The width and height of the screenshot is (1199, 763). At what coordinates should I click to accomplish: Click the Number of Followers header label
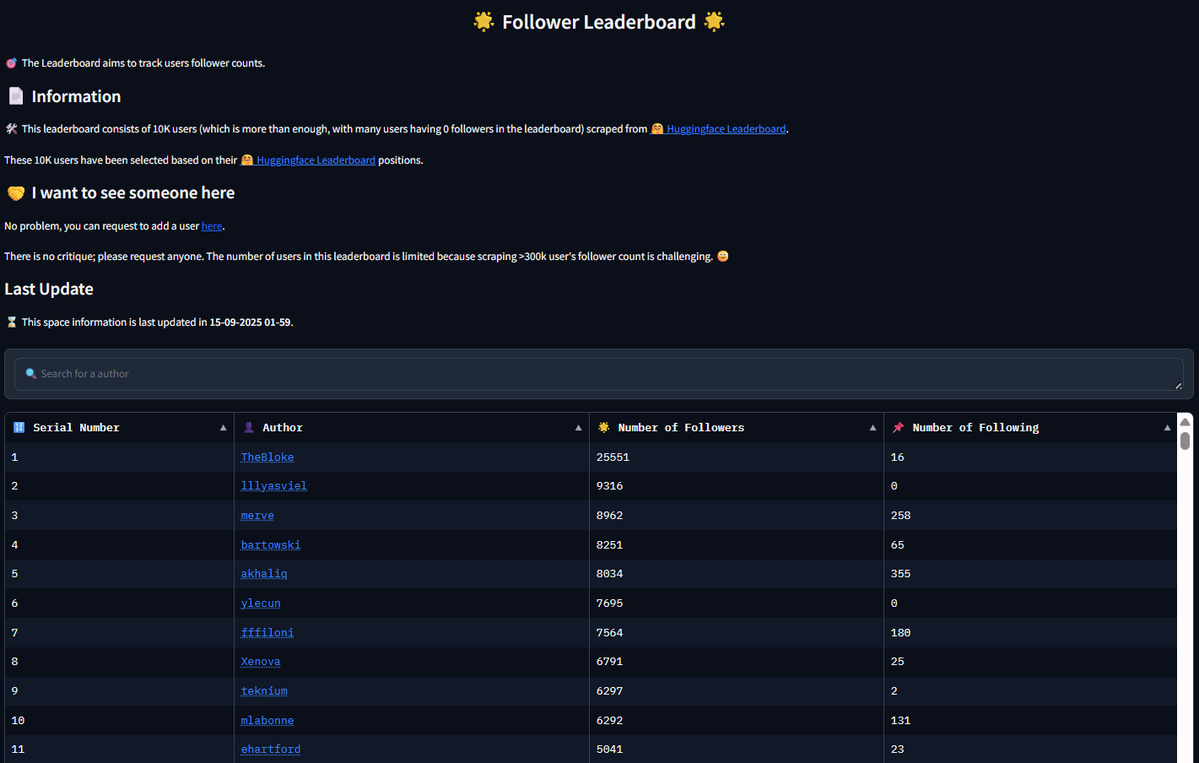tap(680, 428)
